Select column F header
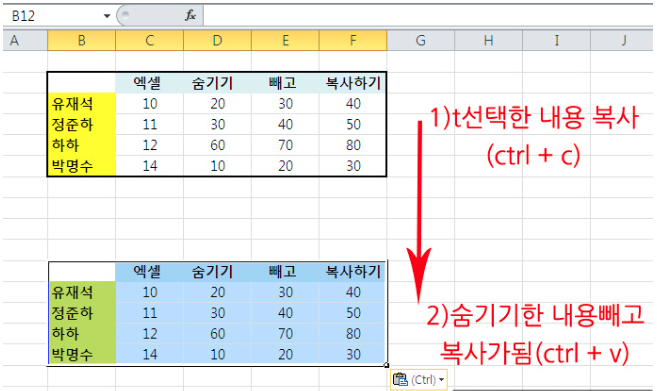The width and height of the screenshot is (657, 391). [x=353, y=41]
